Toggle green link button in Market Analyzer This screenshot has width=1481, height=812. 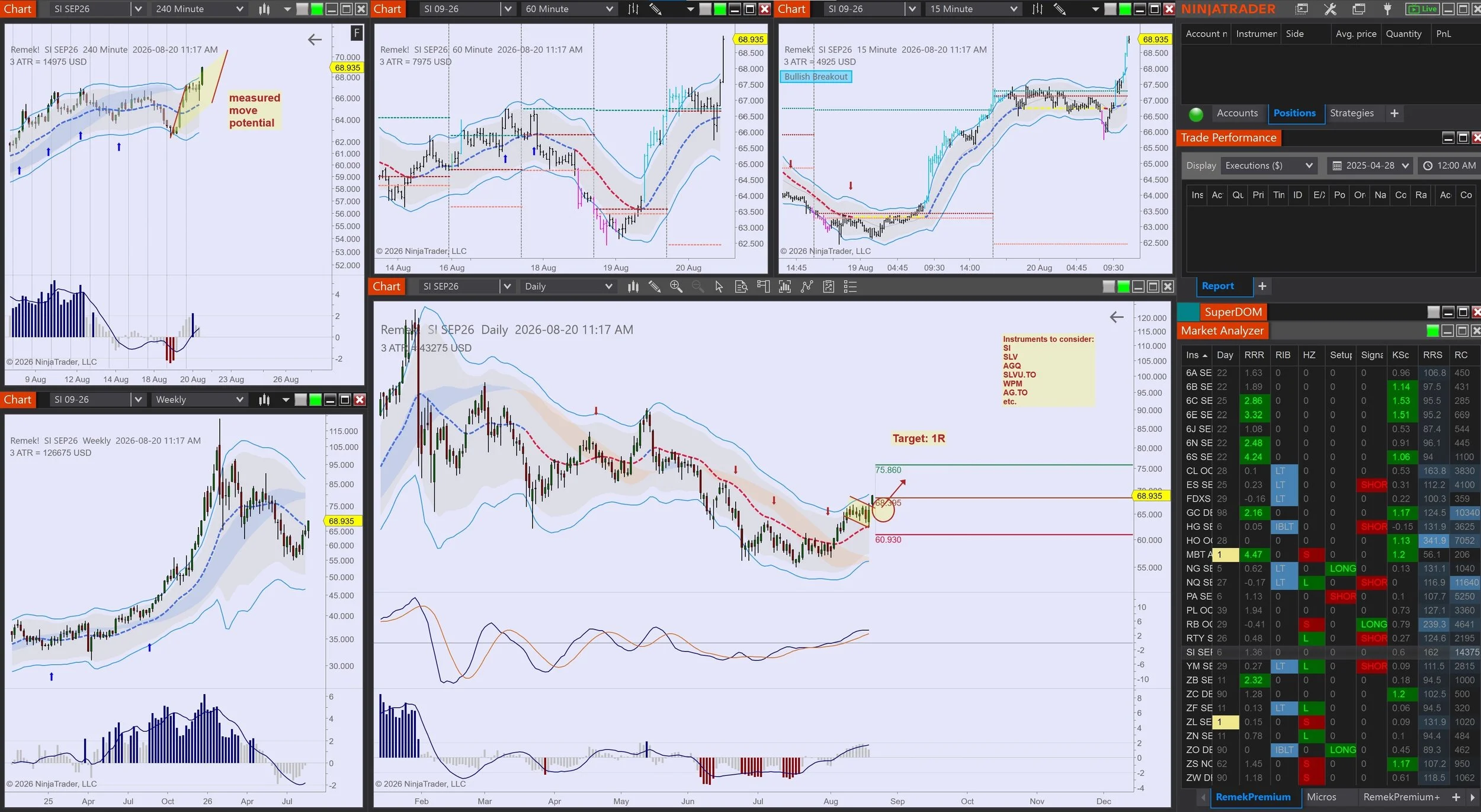1432,330
